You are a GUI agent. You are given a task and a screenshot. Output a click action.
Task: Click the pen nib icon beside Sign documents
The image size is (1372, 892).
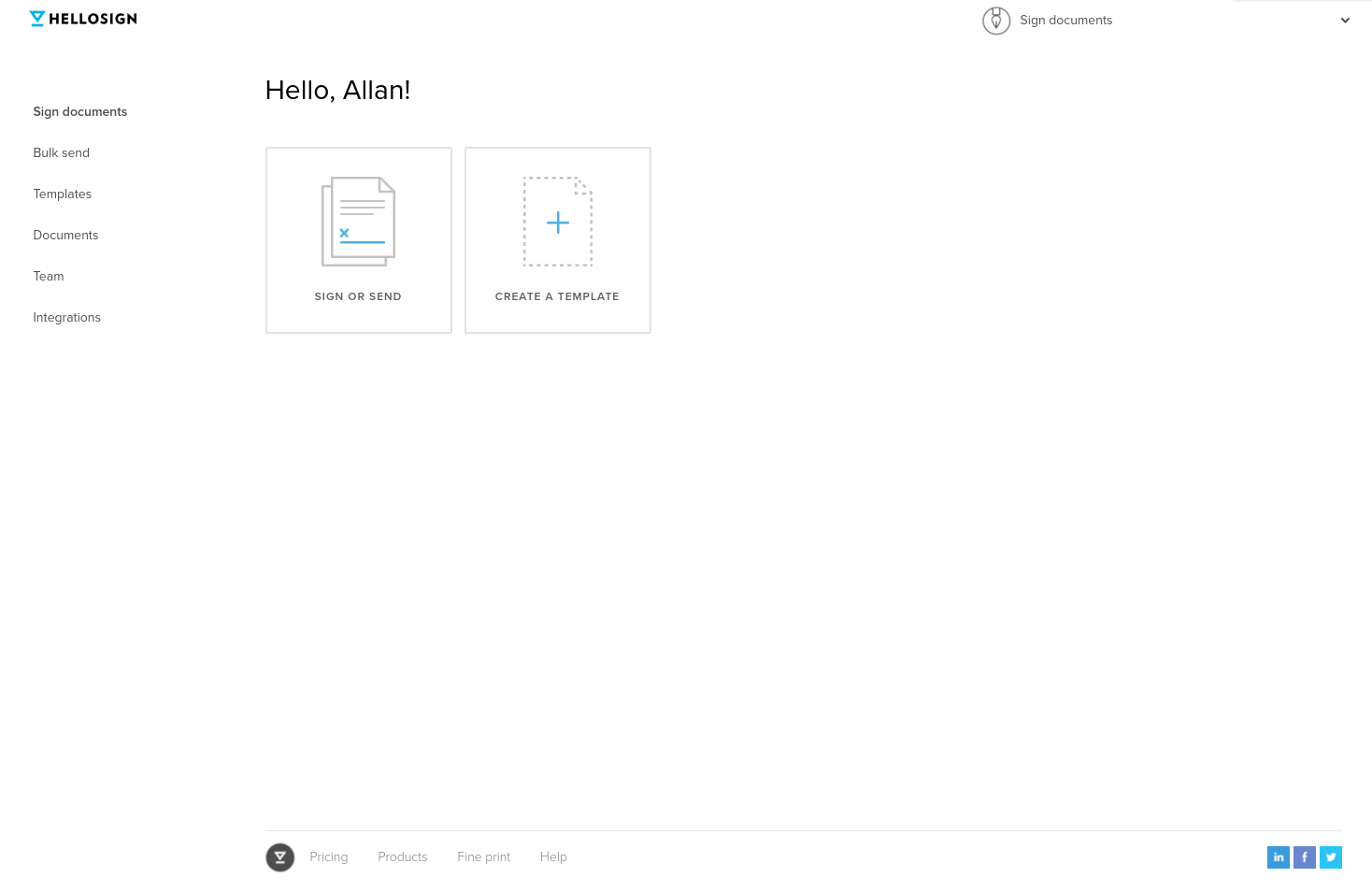point(996,21)
